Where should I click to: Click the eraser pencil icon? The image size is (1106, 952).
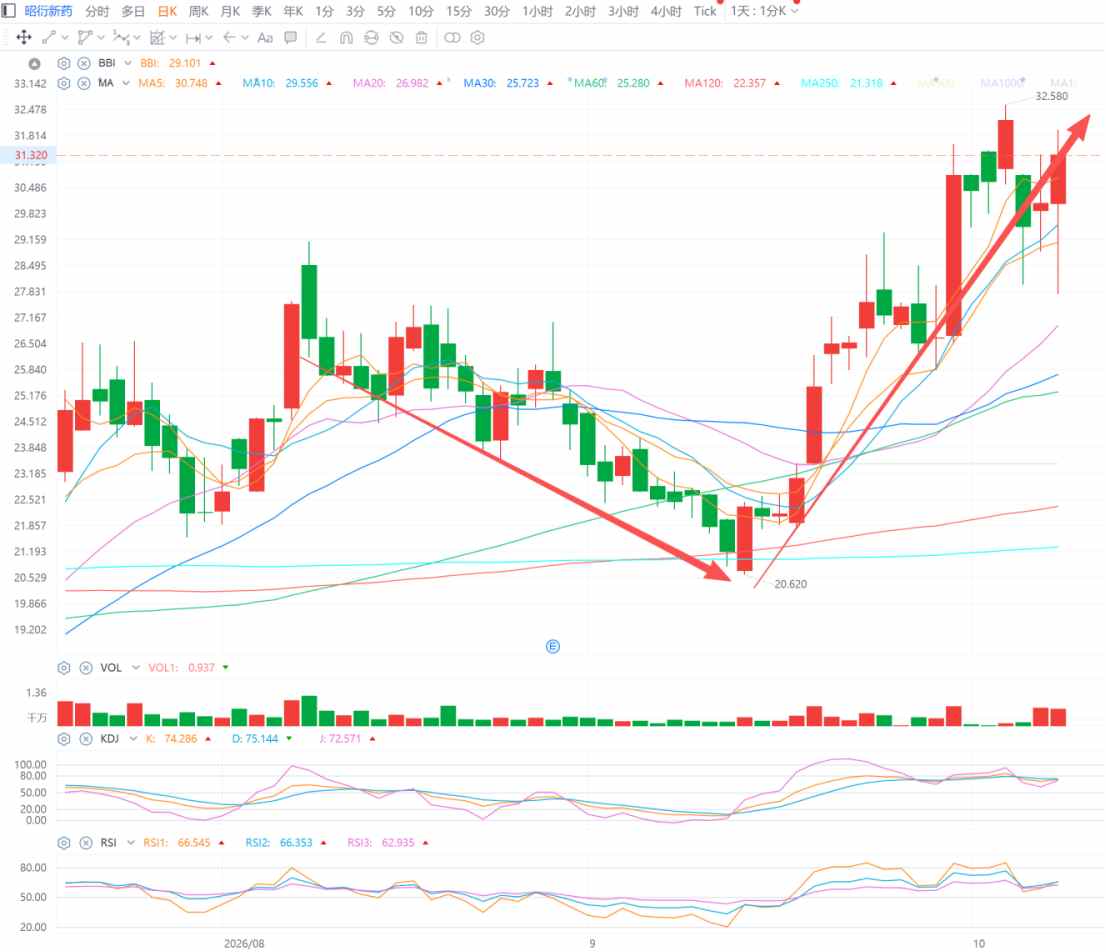point(321,37)
